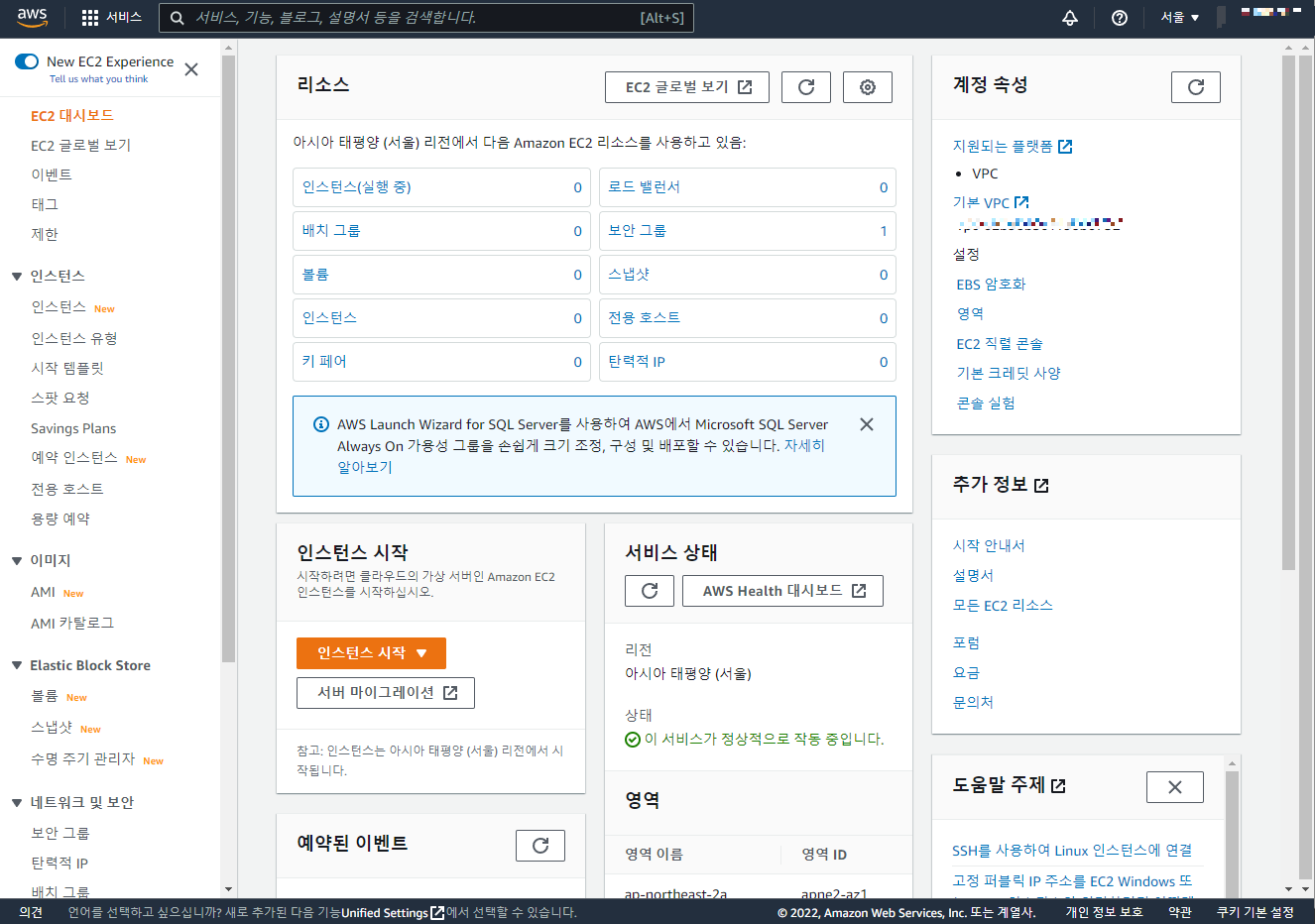This screenshot has width=1315, height=924.
Task: Click the AWS logo home icon
Action: 32,17
